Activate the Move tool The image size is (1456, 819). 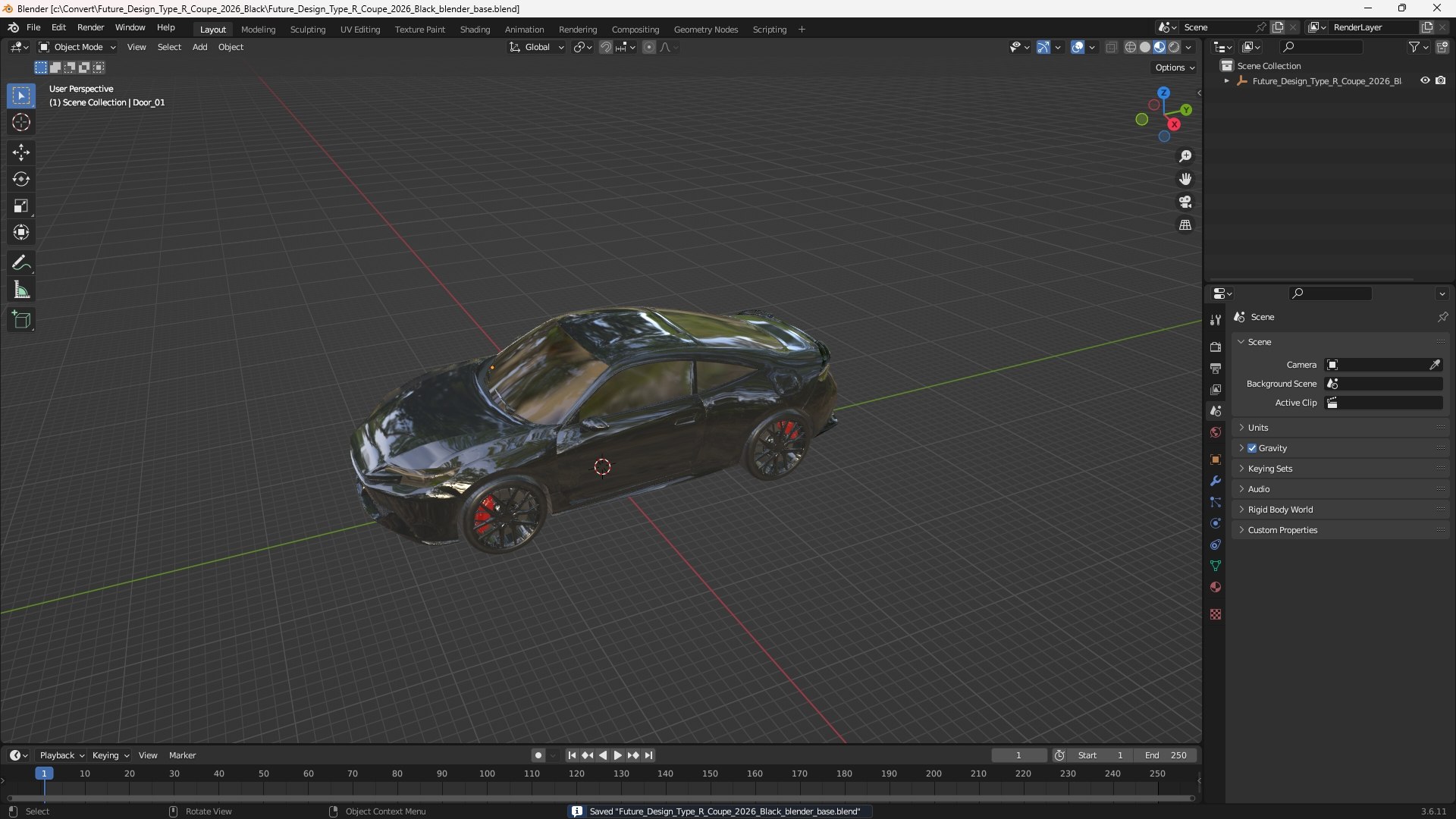pyautogui.click(x=21, y=152)
